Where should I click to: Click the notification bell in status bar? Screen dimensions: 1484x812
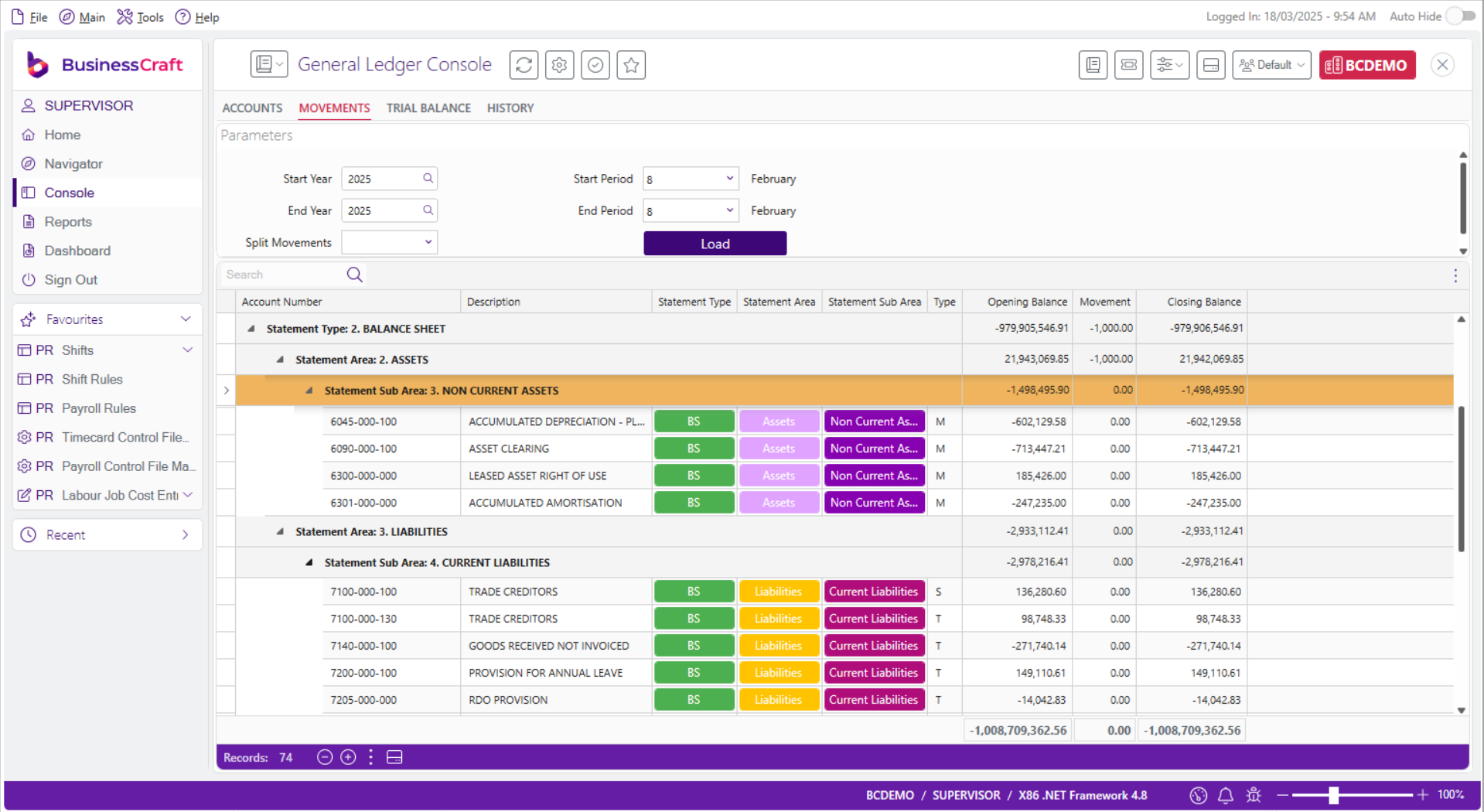[1225, 795]
